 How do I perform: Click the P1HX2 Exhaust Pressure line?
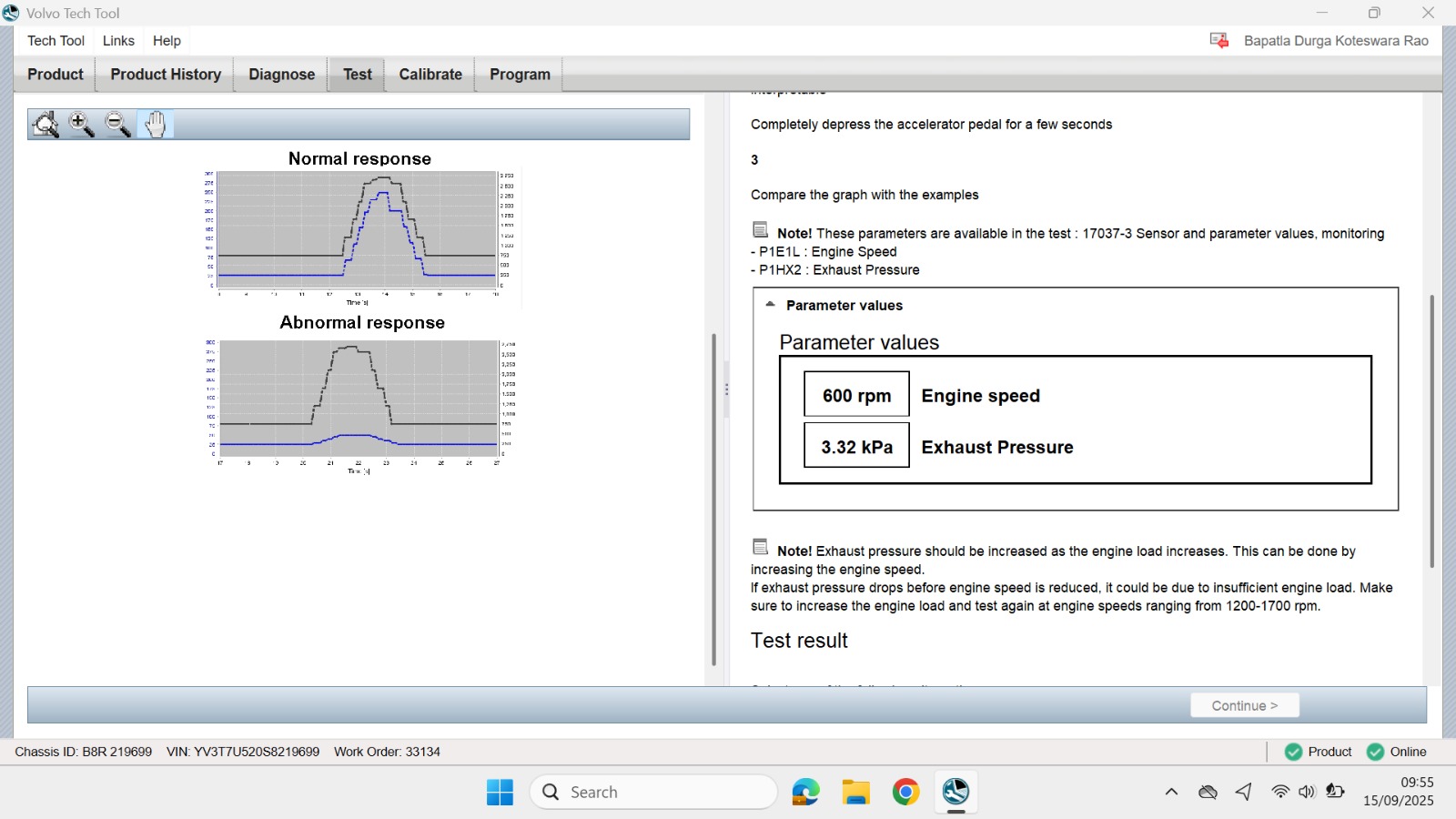click(x=835, y=270)
